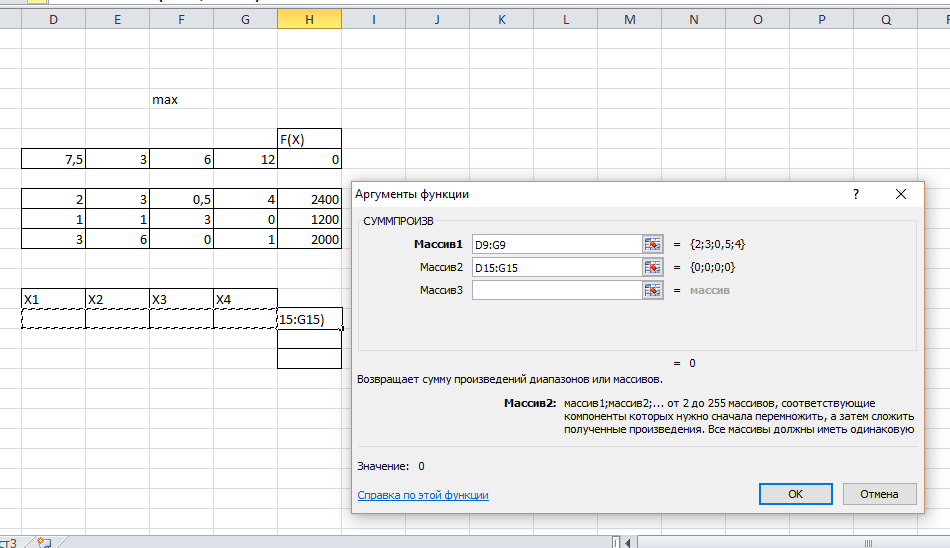The width and height of the screenshot is (950, 548).
Task: Click the Массив2 range selector icon
Action: 653,267
